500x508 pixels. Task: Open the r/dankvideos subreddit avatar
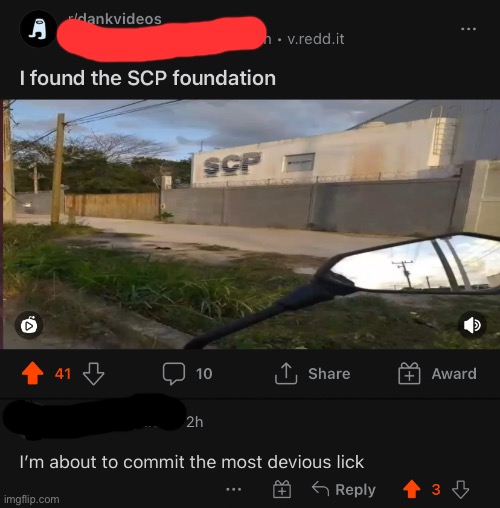[38, 29]
